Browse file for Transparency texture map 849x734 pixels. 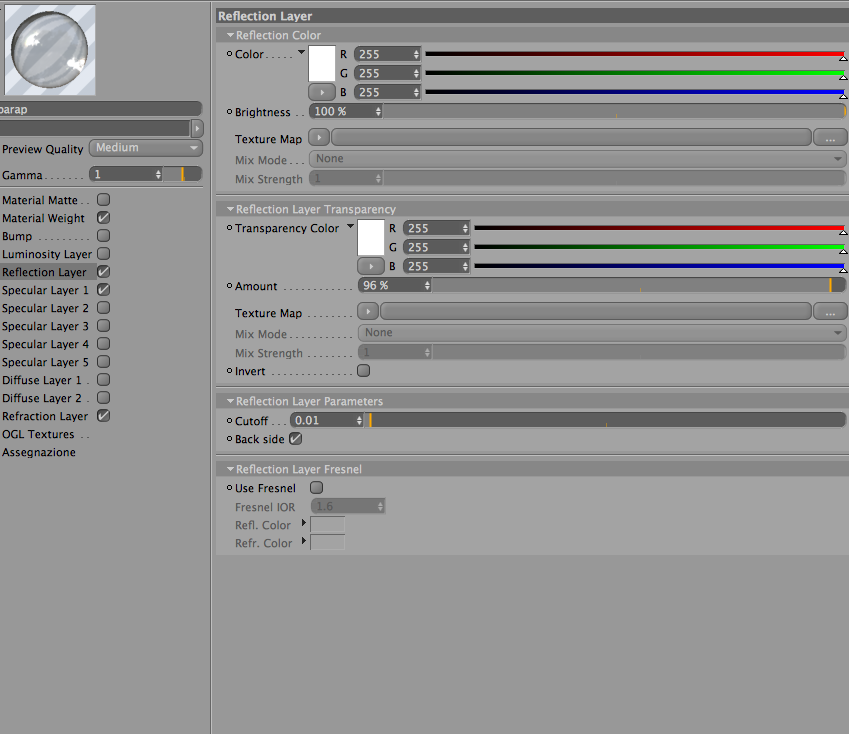[830, 311]
